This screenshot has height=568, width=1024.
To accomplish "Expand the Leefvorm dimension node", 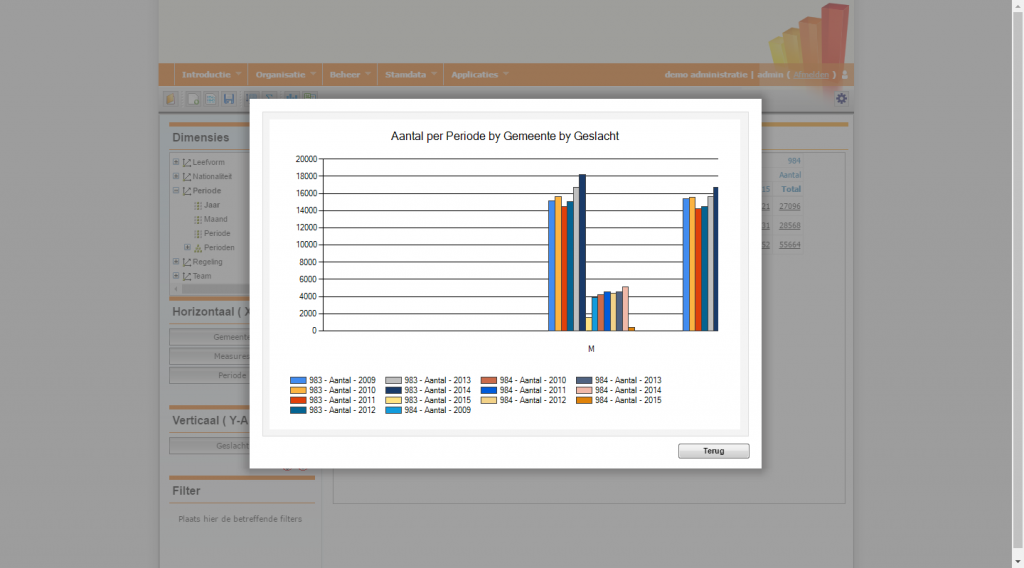I will (176, 162).
